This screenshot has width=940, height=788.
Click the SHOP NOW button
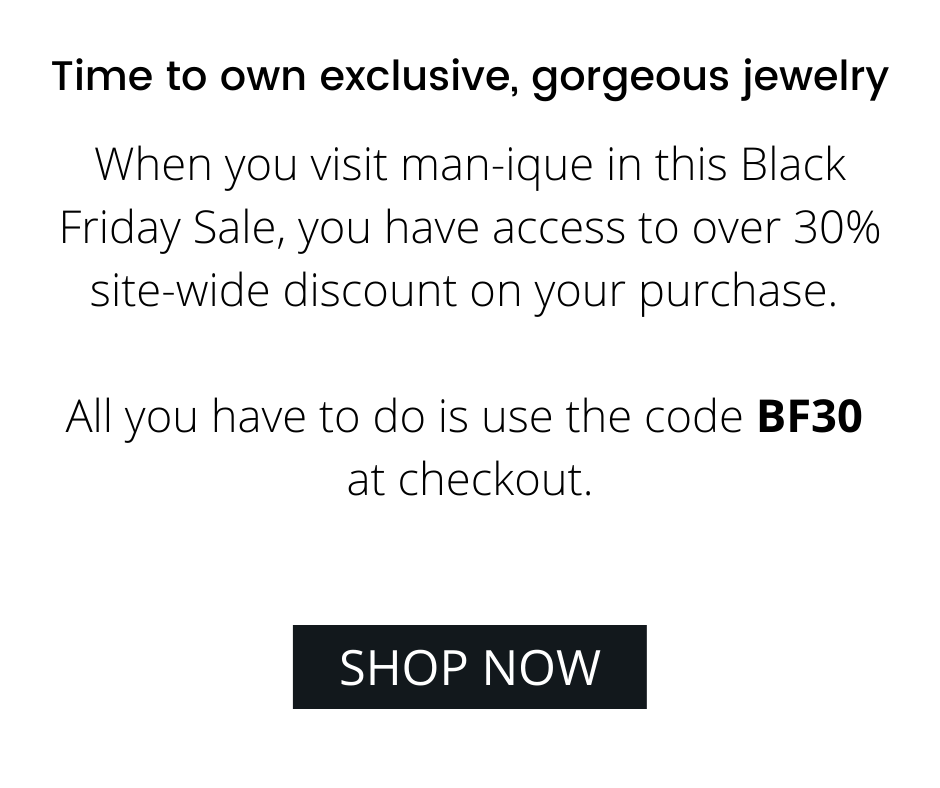(x=469, y=667)
